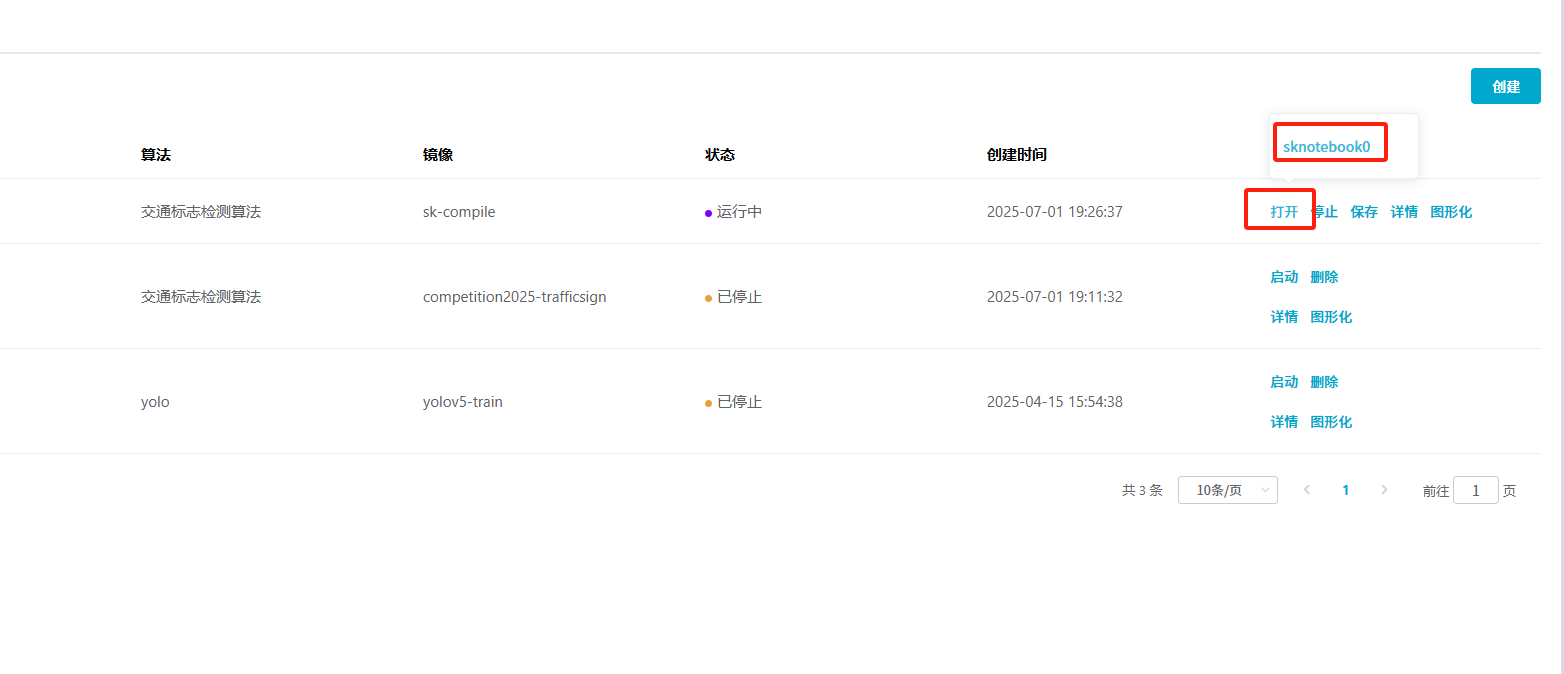Click the next page arrow
Screen dimensions: 1564x674
(x=1384, y=490)
